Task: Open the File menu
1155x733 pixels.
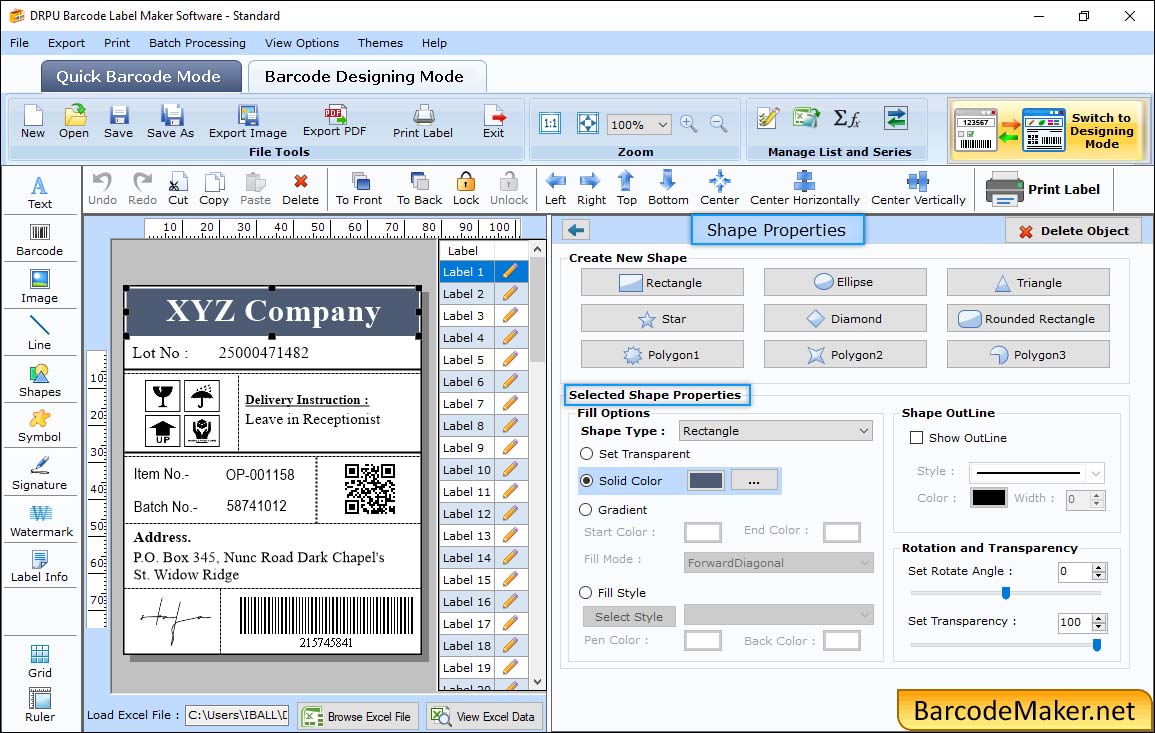Action: coord(19,43)
